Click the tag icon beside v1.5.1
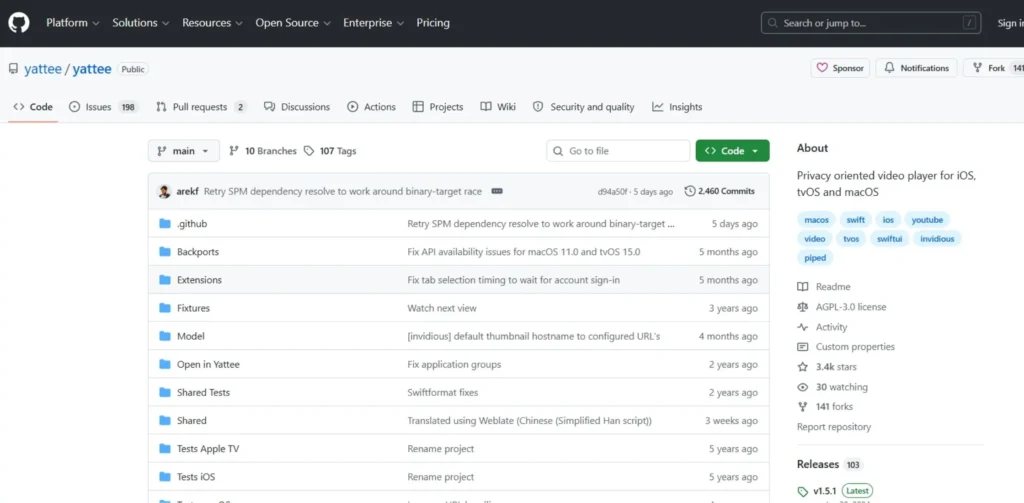Image resolution: width=1024 pixels, height=503 pixels. [803, 491]
